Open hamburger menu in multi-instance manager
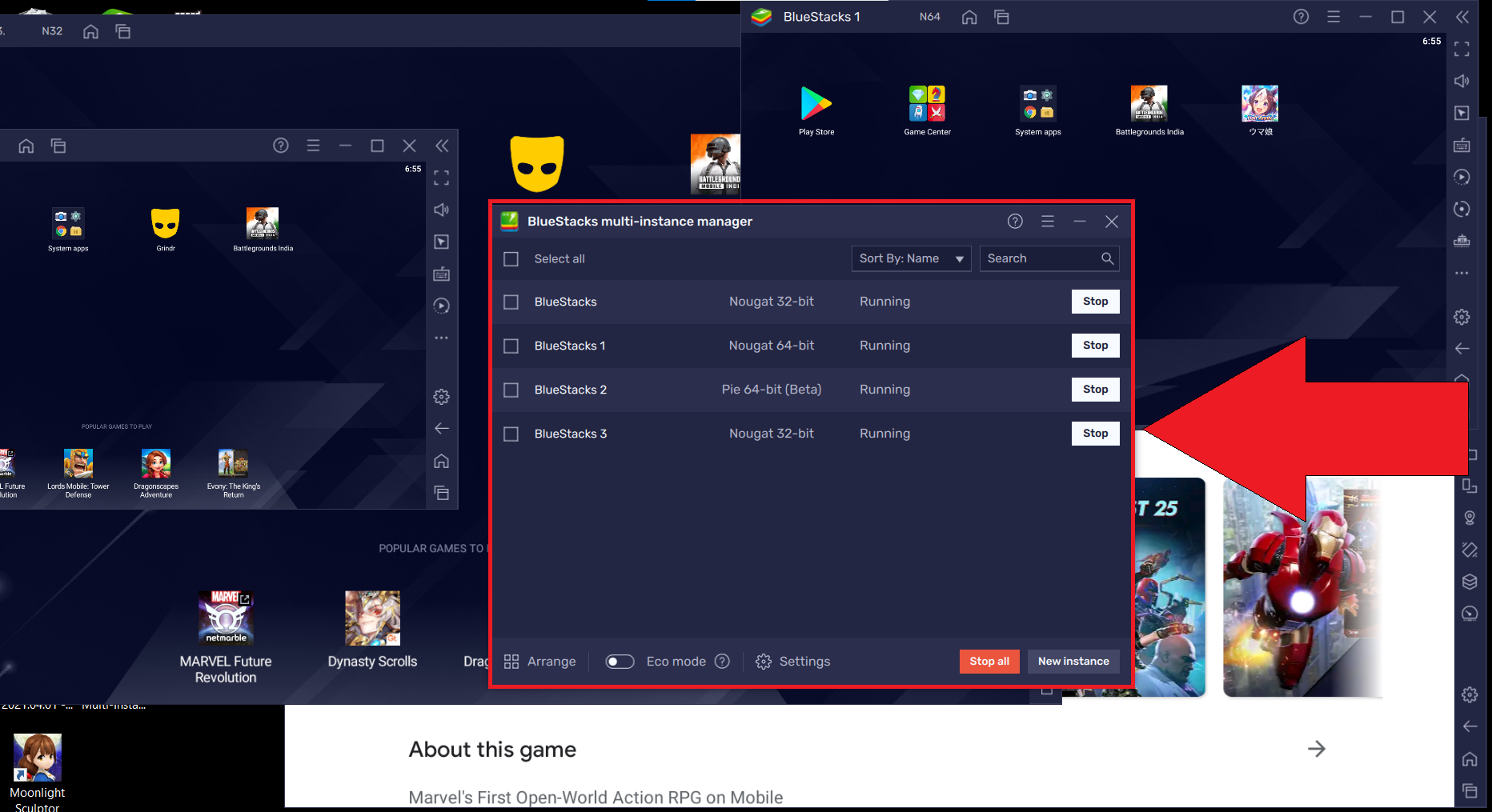The width and height of the screenshot is (1492, 812). coord(1048,222)
